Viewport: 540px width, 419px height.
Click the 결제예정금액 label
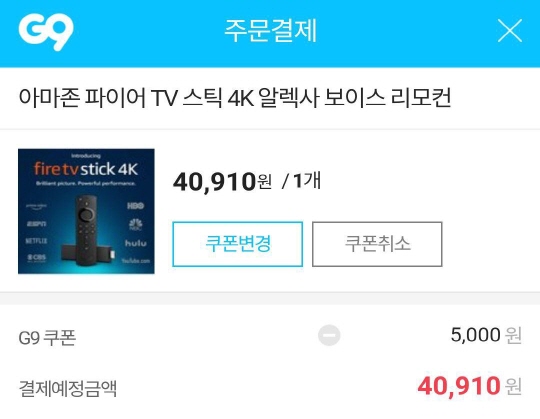tap(68, 388)
